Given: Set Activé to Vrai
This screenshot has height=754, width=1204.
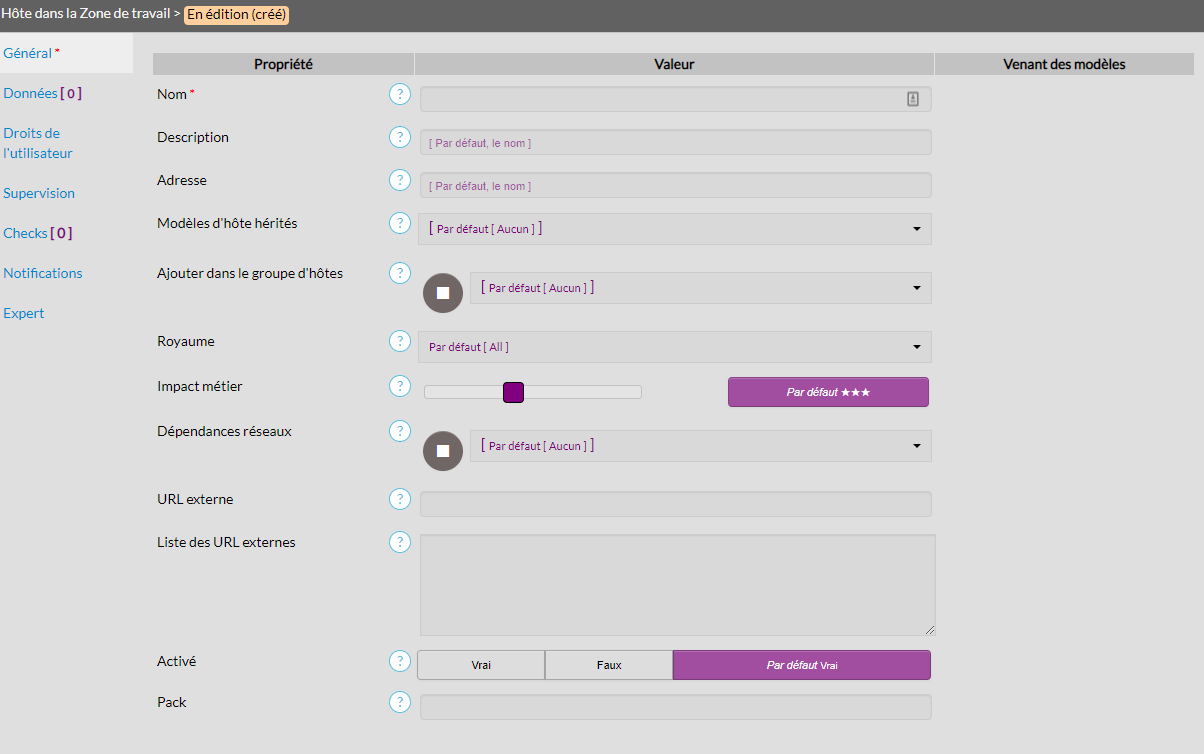Looking at the screenshot, I should pos(481,665).
